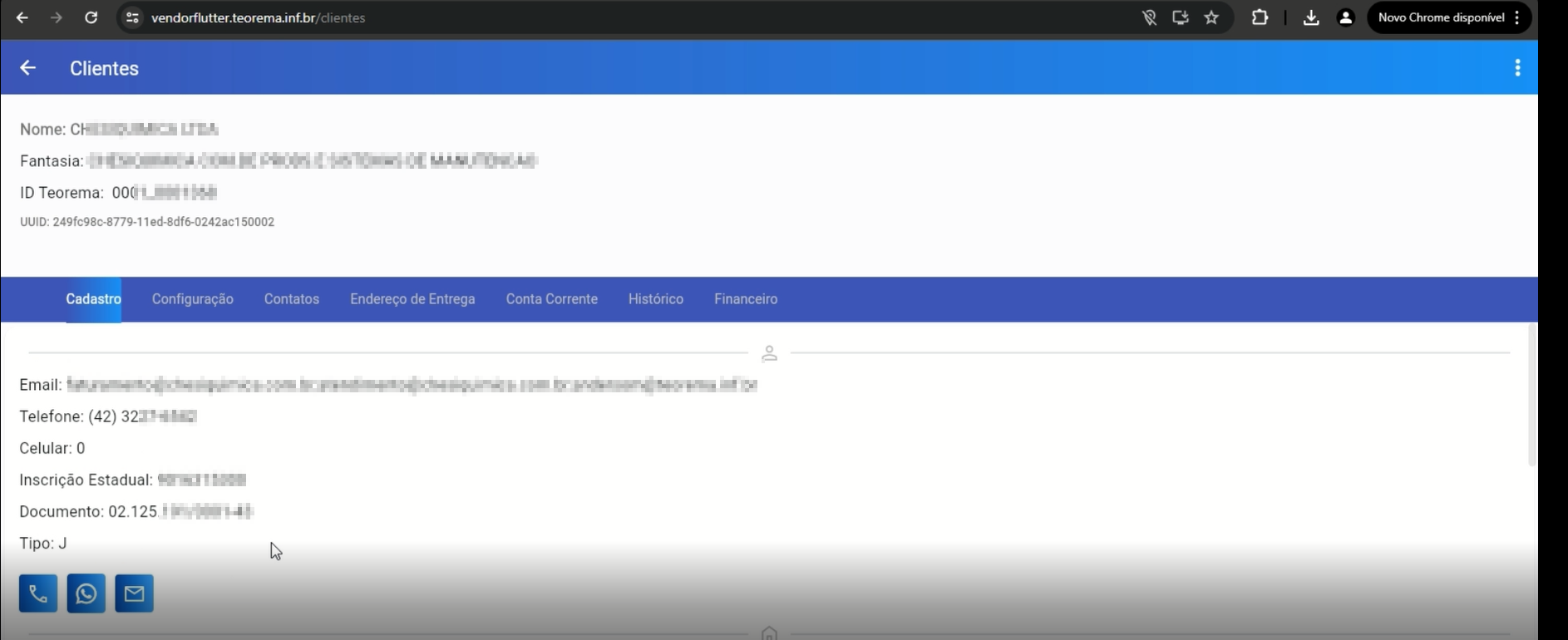Viewport: 1568px width, 640px height.
Task: Go back using the Clientes header arrow
Action: click(27, 68)
